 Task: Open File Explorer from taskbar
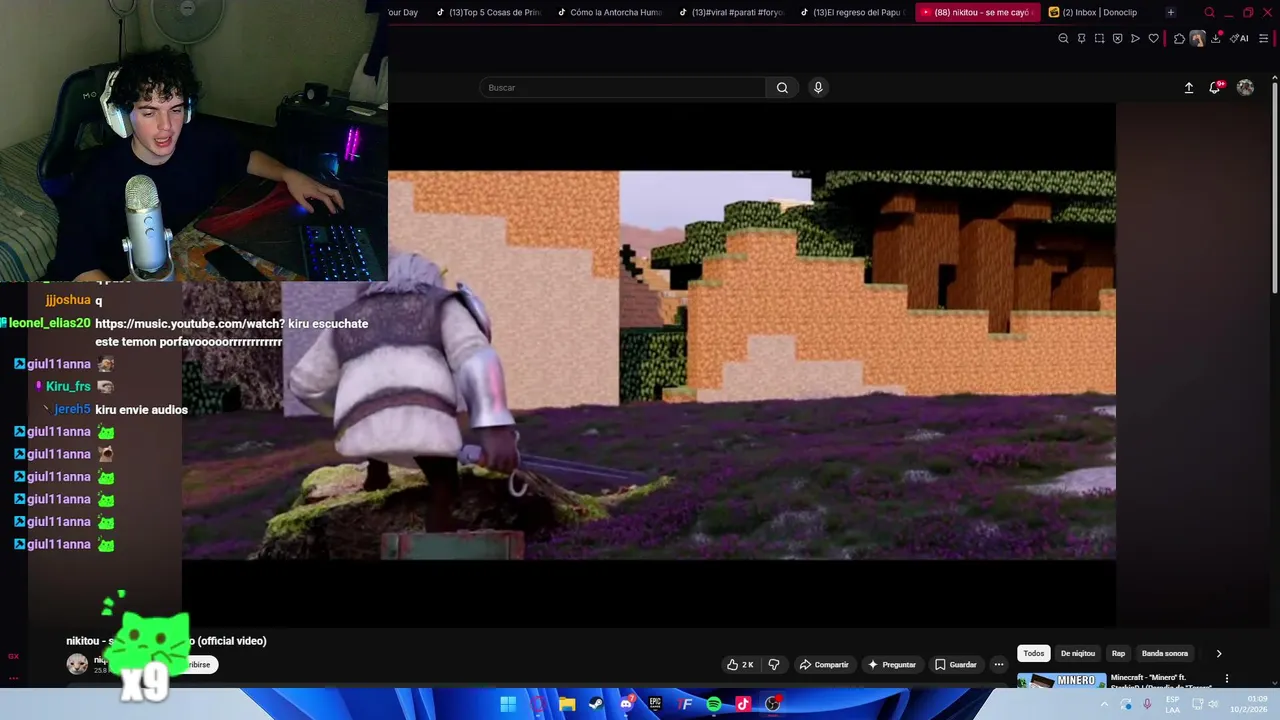pyautogui.click(x=567, y=704)
